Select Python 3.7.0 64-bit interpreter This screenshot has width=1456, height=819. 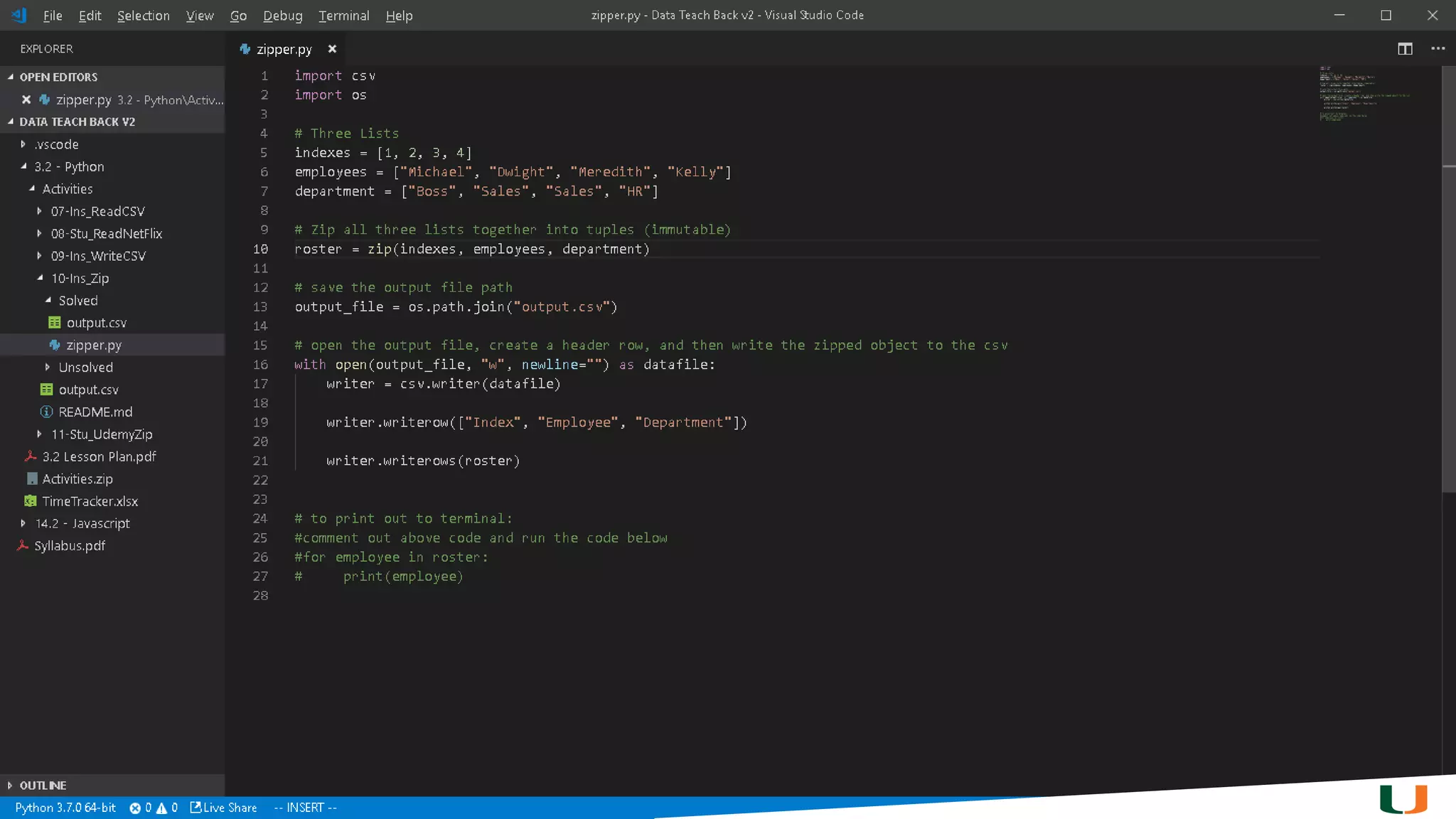[x=65, y=808]
